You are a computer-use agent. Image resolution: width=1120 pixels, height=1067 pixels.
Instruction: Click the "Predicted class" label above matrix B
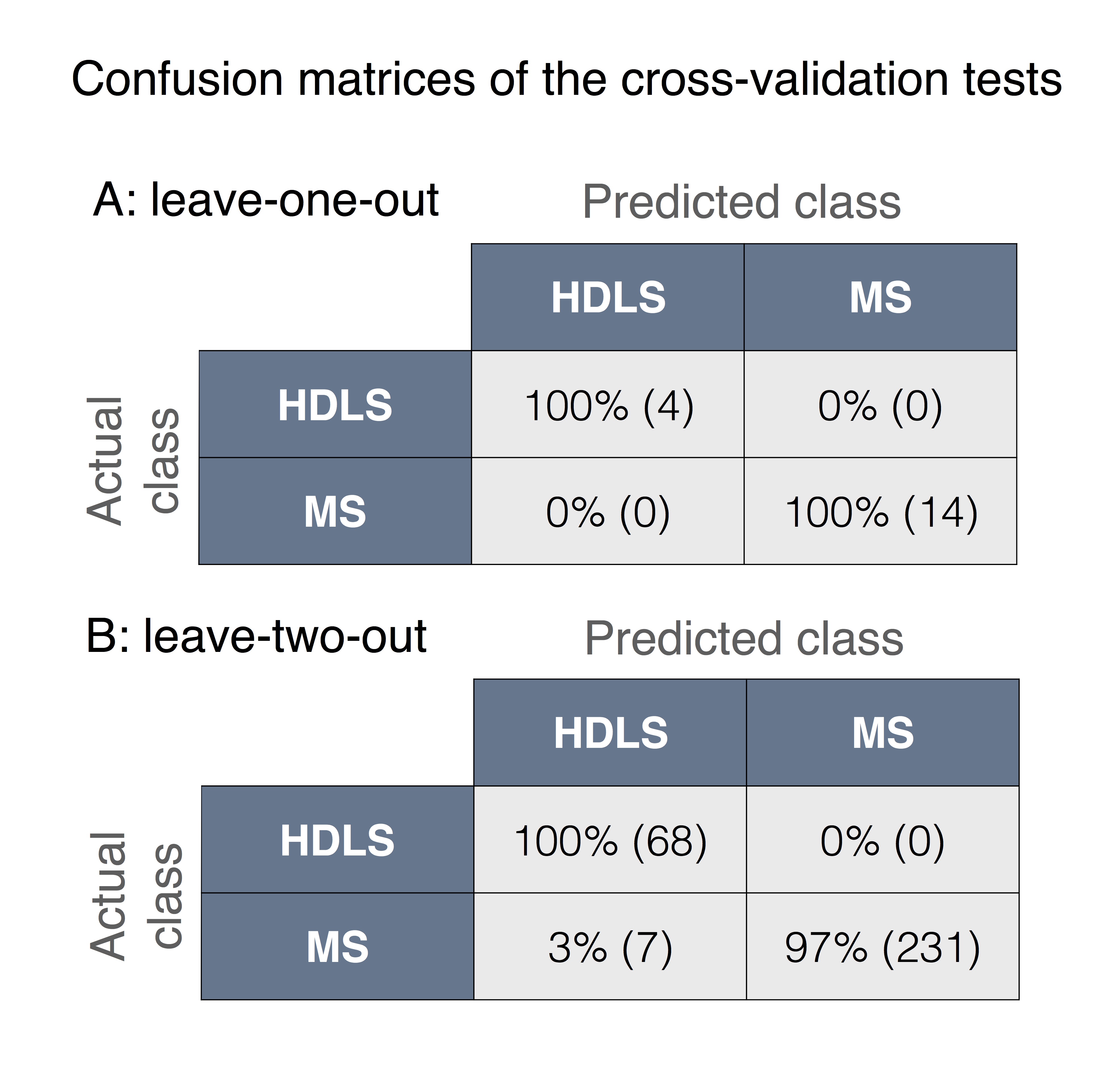click(744, 639)
